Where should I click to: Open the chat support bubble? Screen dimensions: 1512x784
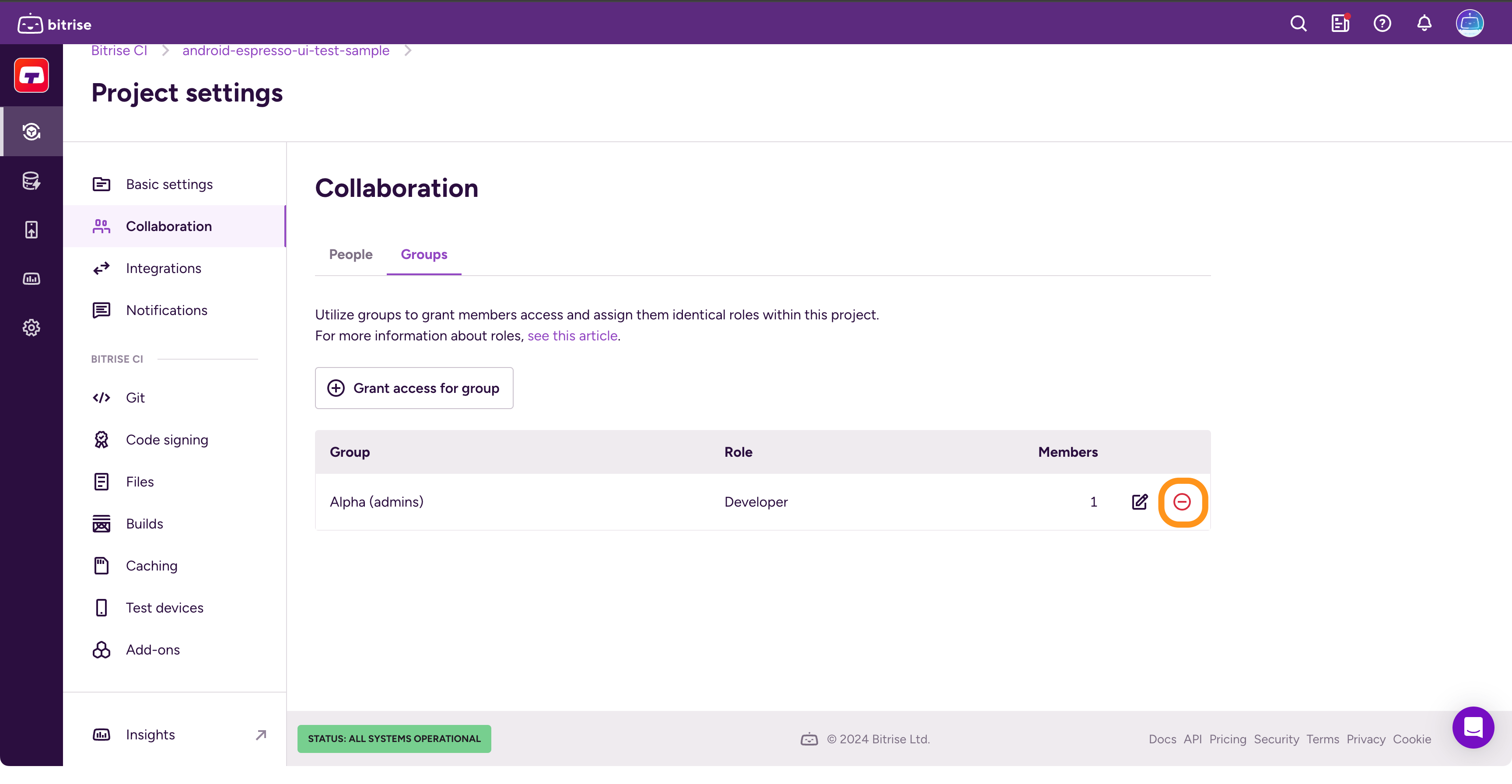point(1473,727)
